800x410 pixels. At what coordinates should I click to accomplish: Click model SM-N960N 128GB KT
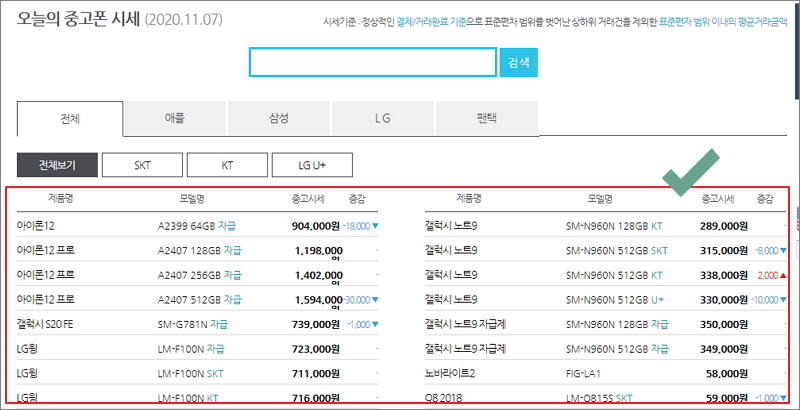click(x=614, y=226)
